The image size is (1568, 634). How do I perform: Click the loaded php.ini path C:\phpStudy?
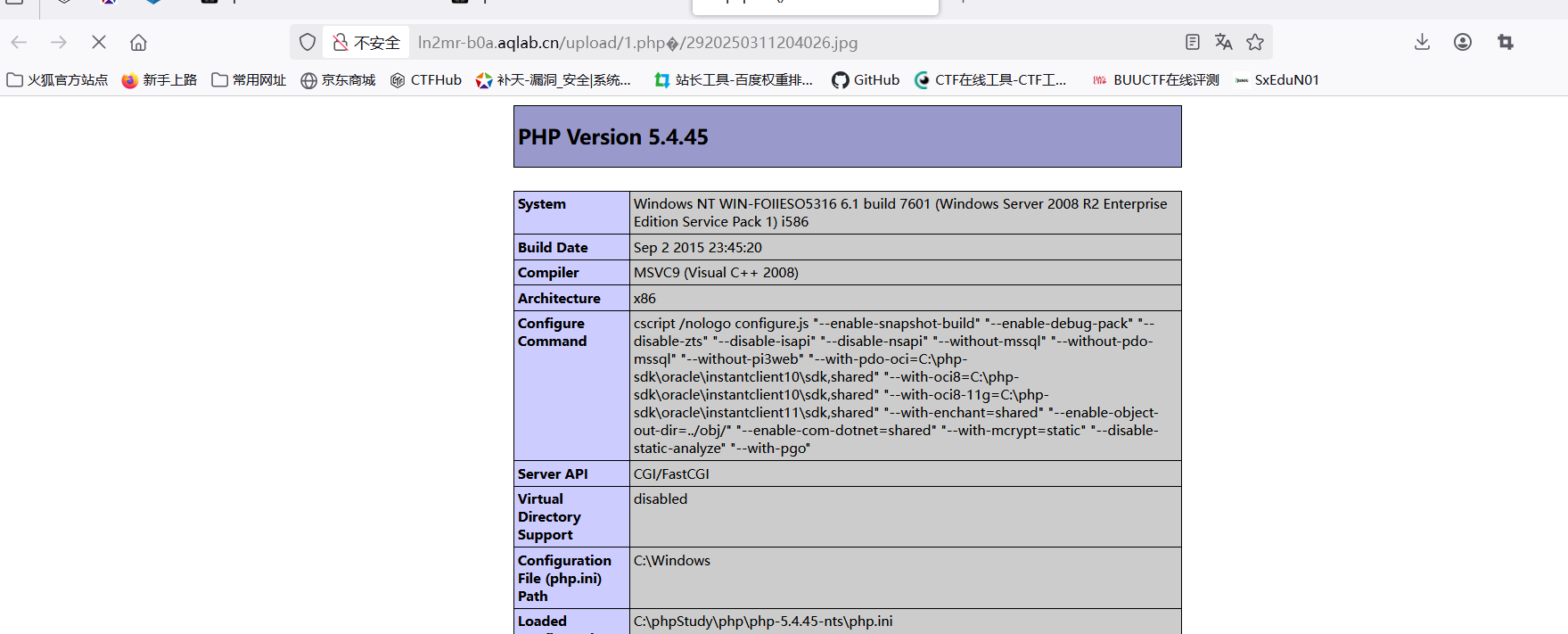pyautogui.click(x=763, y=622)
